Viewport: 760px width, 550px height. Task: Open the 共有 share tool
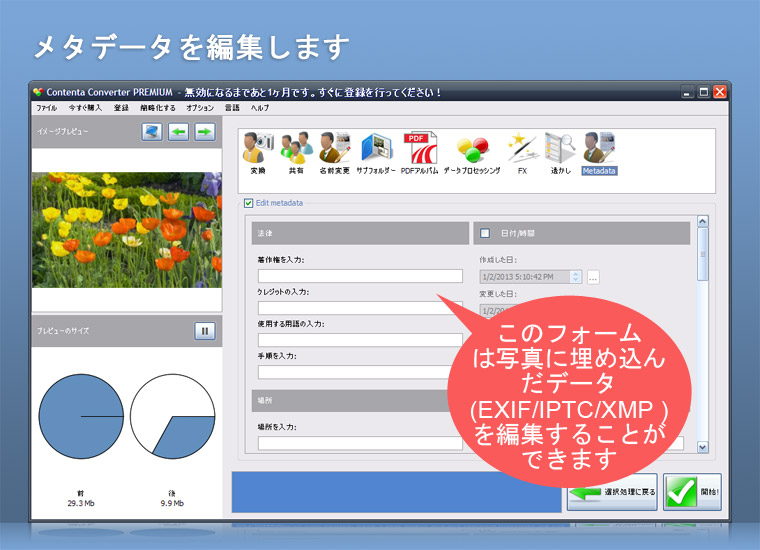point(296,152)
